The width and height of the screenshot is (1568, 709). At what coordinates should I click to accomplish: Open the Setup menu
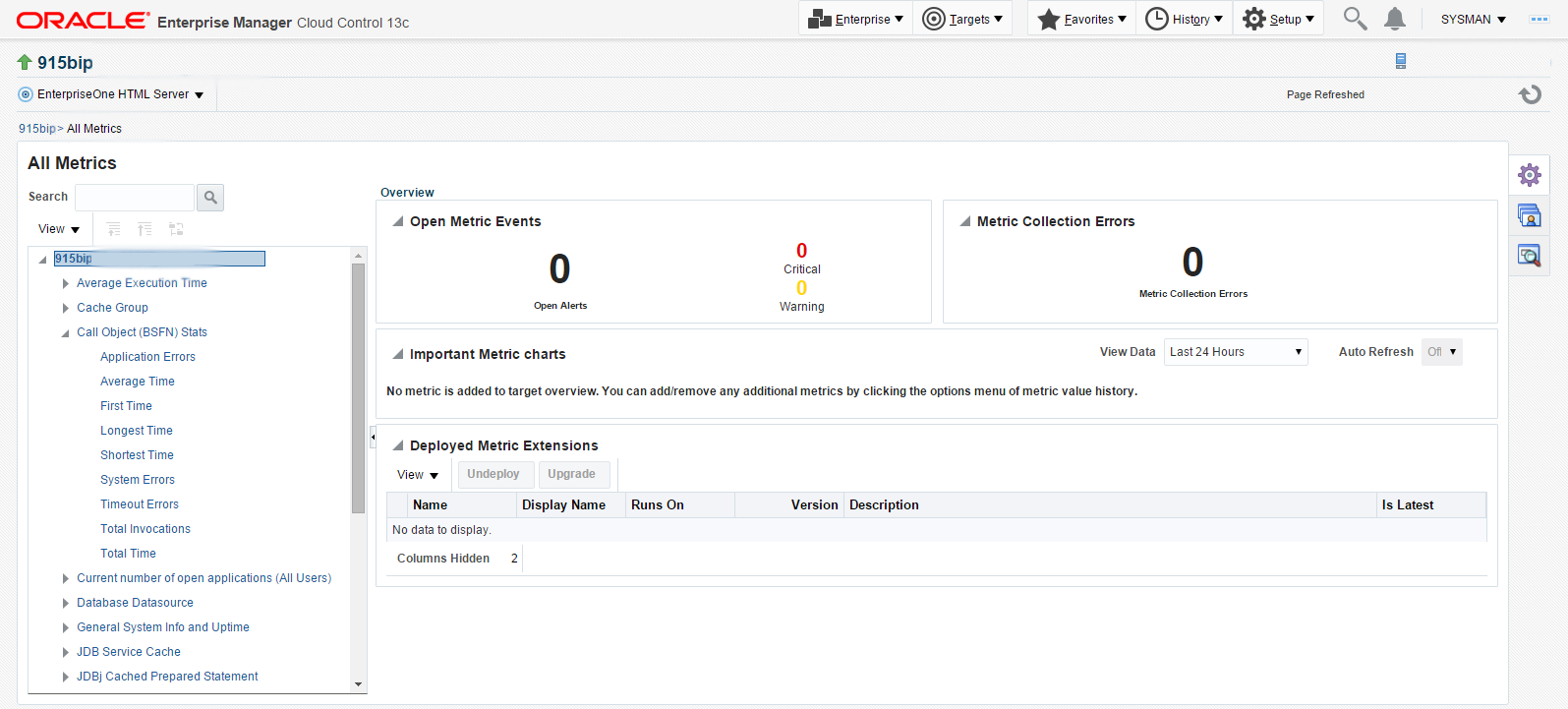[1278, 19]
